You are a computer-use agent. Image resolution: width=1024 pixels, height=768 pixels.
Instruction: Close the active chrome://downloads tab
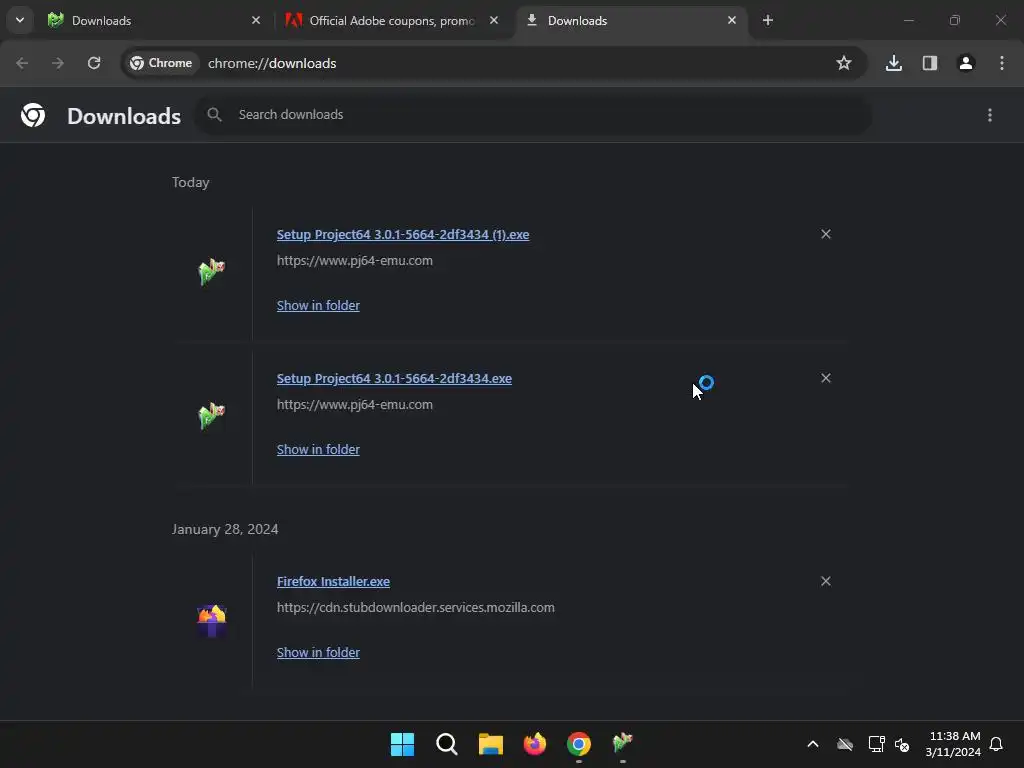pos(731,20)
